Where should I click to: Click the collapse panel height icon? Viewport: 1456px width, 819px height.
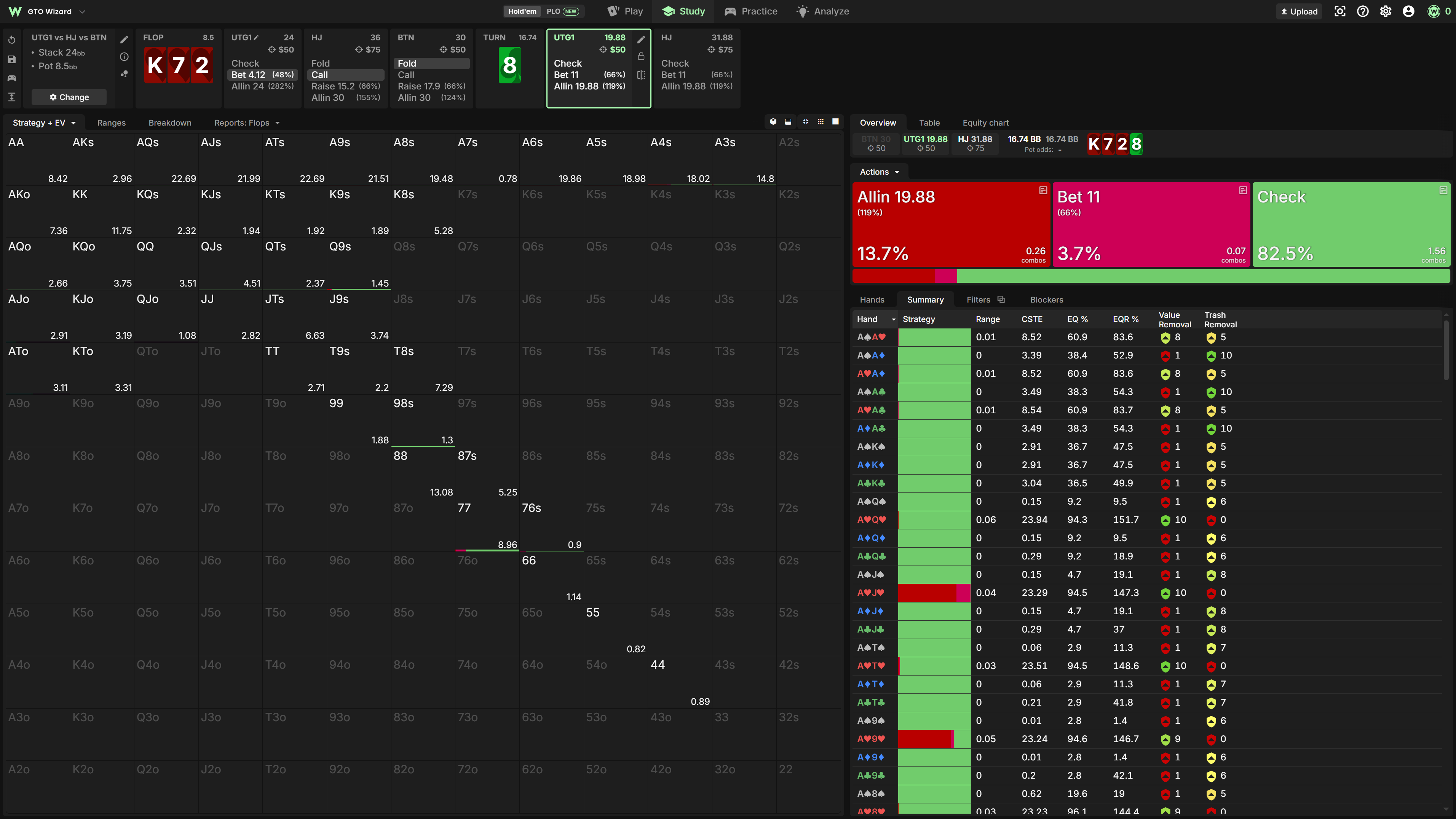point(12,97)
